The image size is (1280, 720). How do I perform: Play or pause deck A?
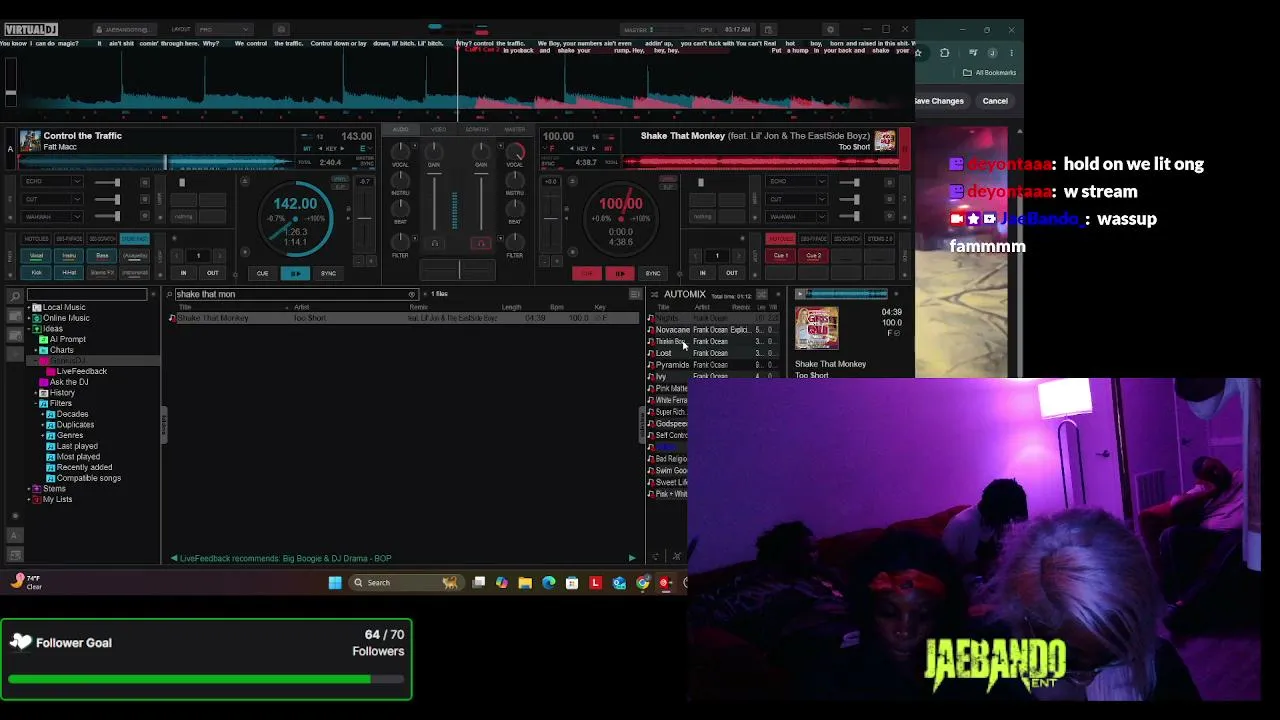tap(295, 273)
